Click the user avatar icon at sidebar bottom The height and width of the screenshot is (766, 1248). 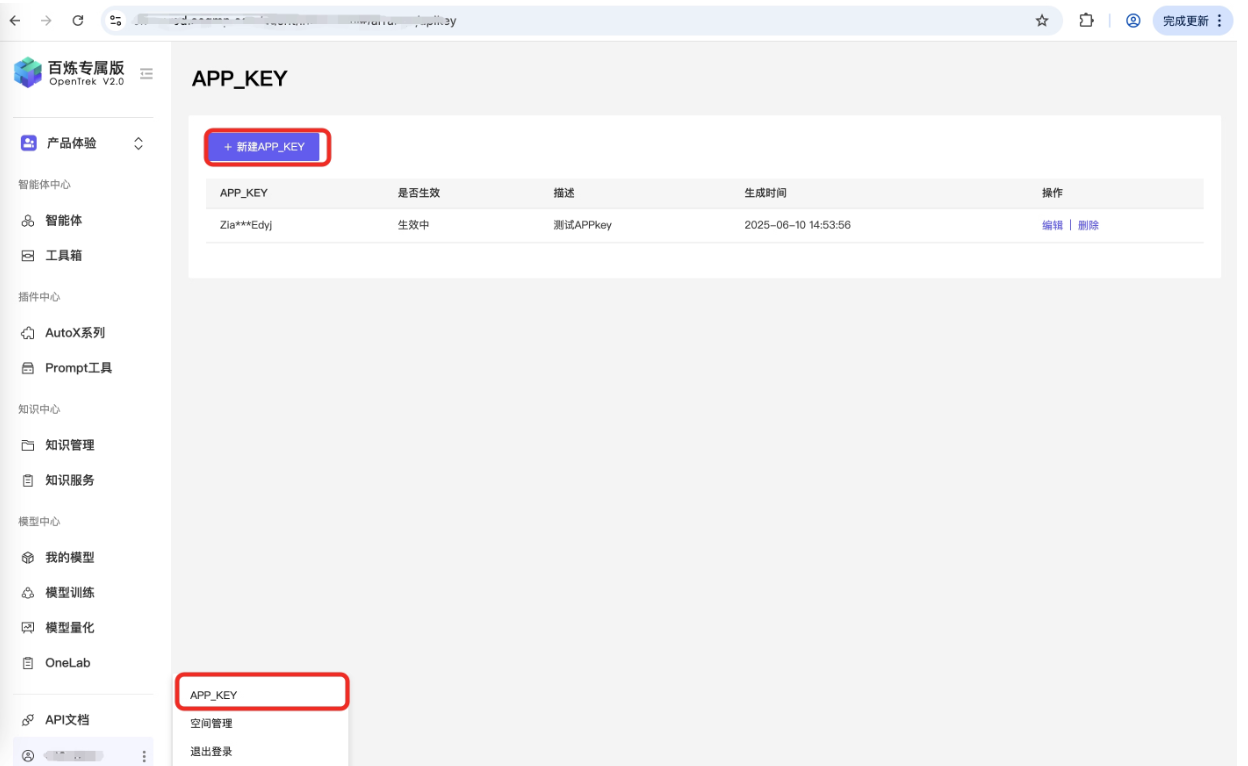(28, 756)
